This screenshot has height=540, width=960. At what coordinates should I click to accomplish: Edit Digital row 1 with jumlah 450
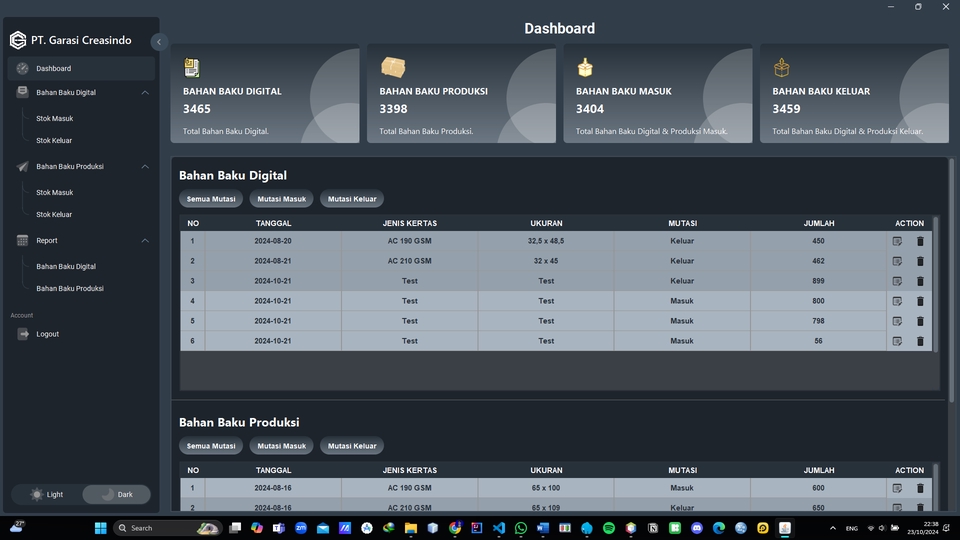coord(897,241)
